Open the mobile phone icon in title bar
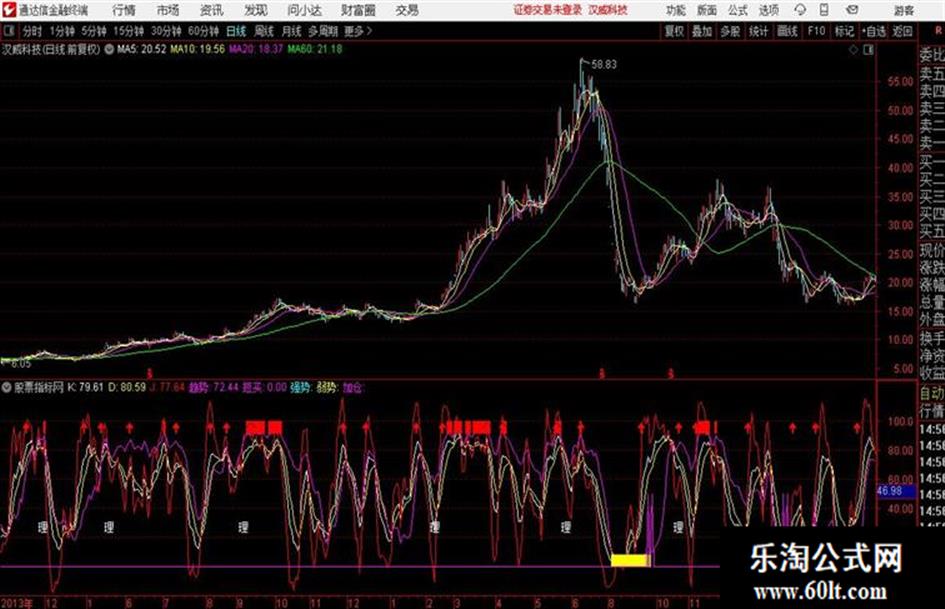Screen dimensions: 945x609 pos(824,10)
